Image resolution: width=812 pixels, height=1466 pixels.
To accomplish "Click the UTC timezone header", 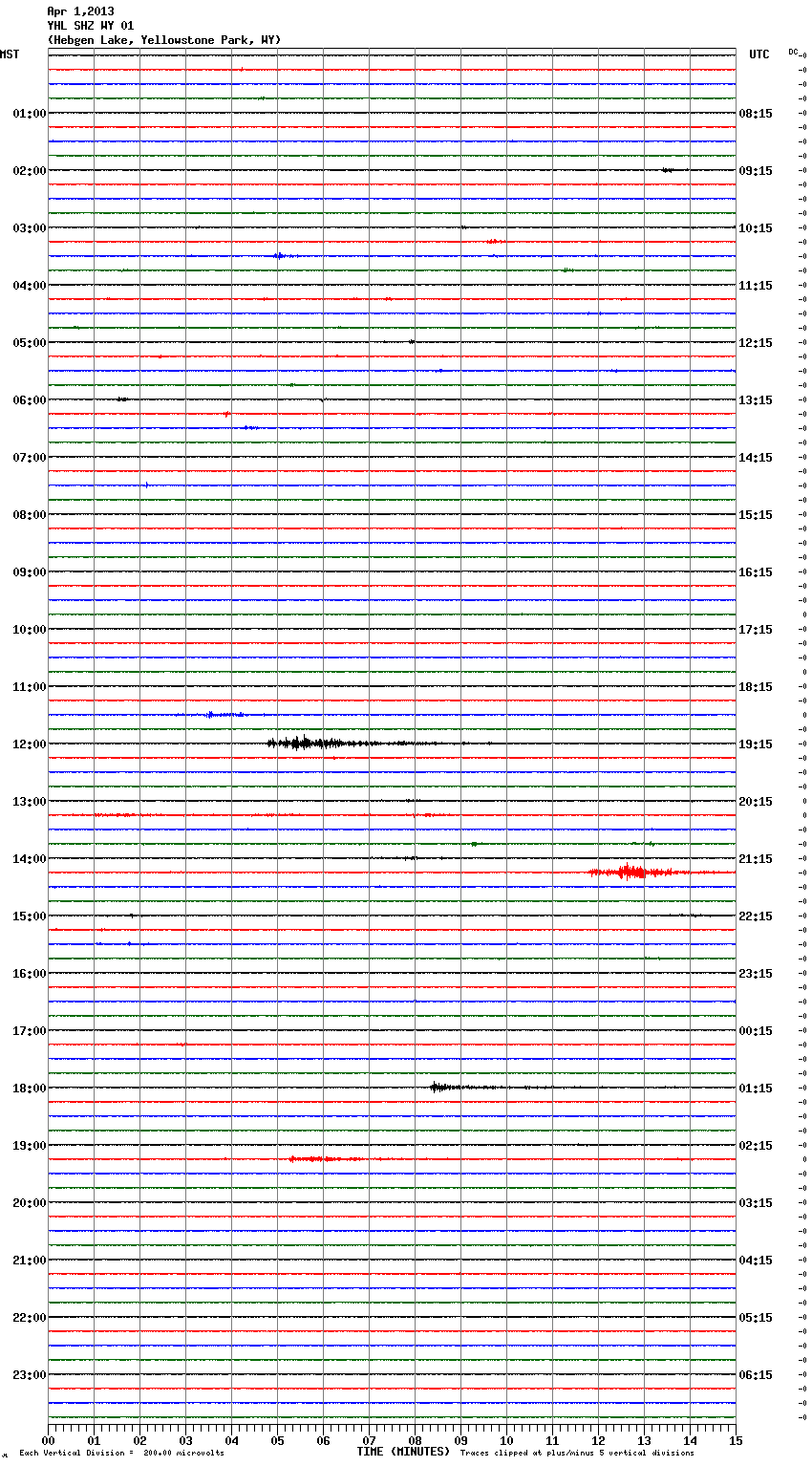I will (759, 54).
